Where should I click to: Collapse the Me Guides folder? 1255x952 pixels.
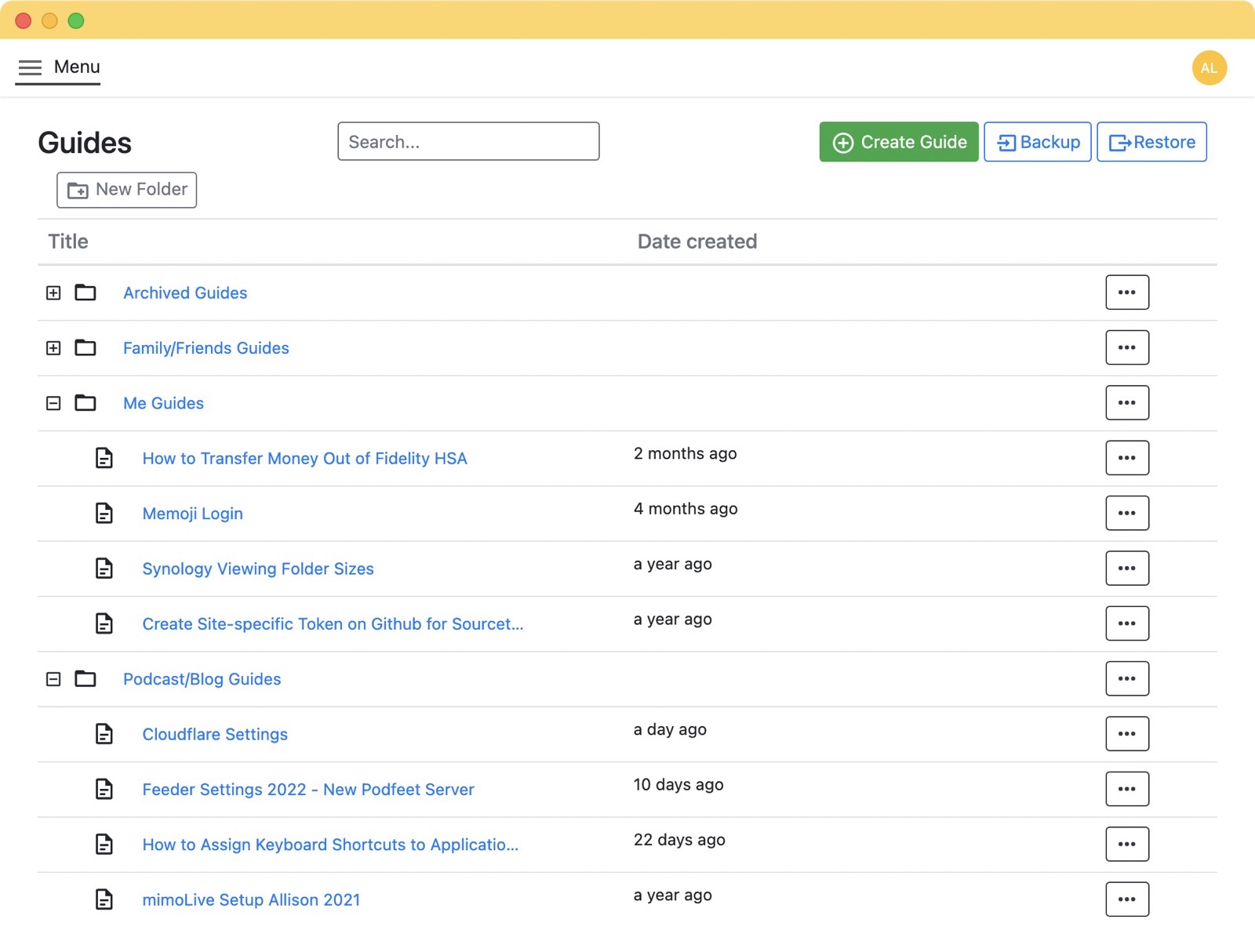53,403
